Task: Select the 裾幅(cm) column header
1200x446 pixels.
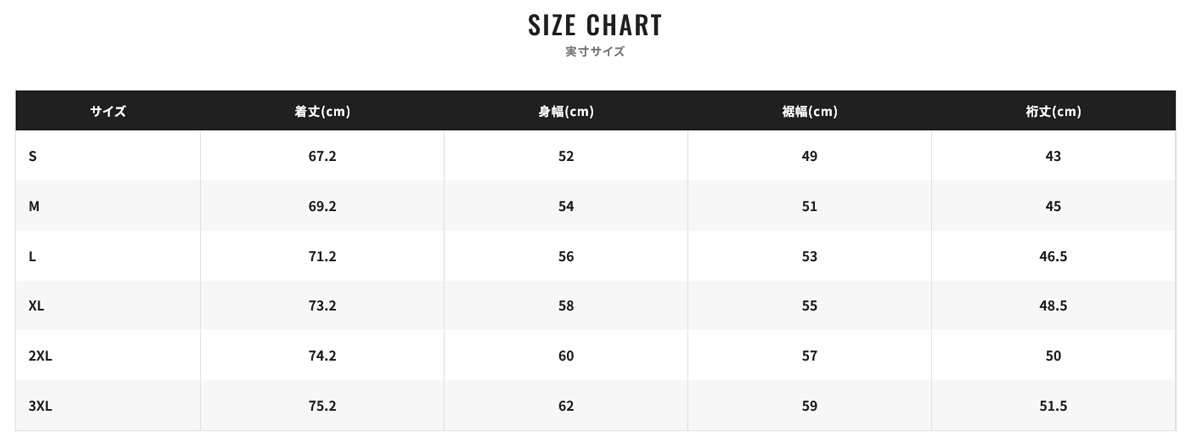Action: pyautogui.click(x=809, y=111)
